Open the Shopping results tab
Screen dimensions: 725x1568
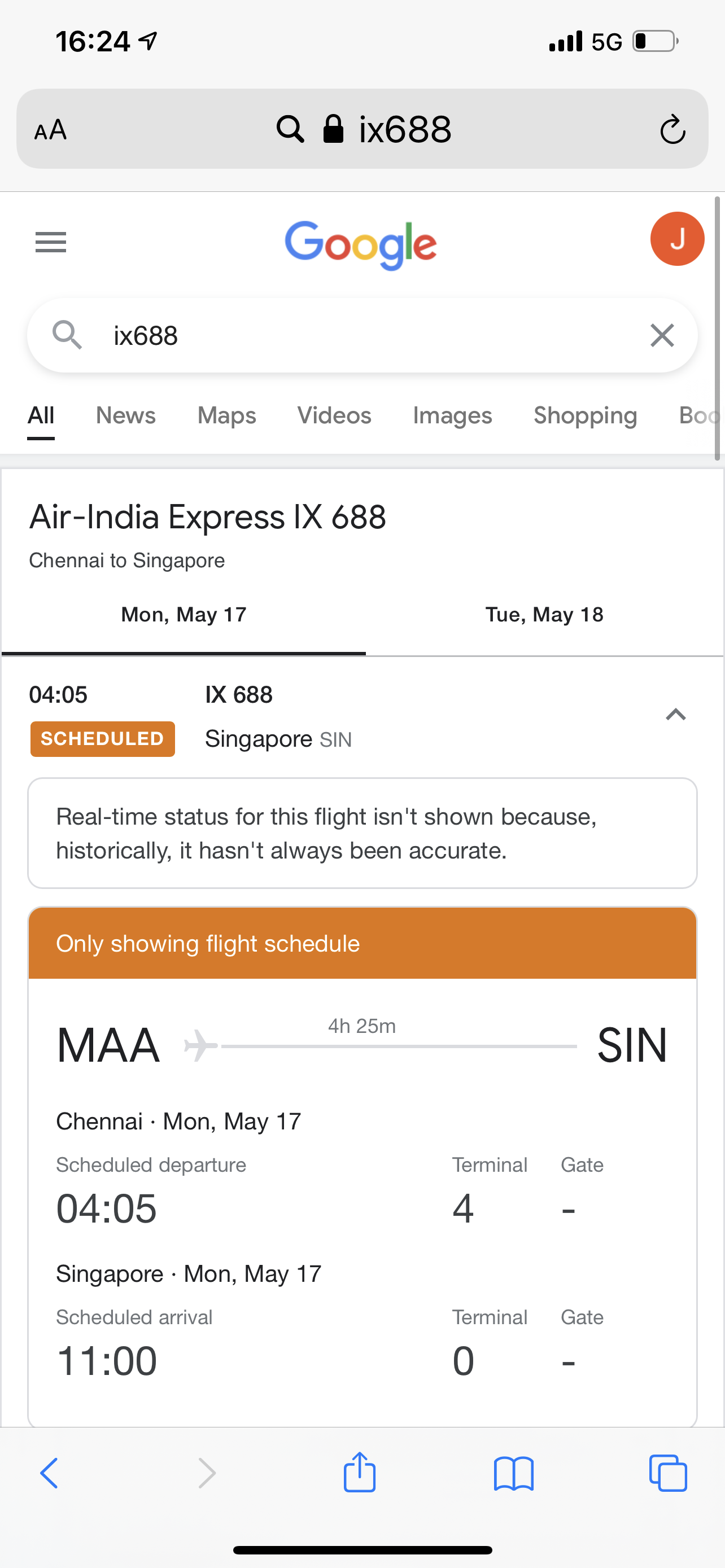(586, 416)
